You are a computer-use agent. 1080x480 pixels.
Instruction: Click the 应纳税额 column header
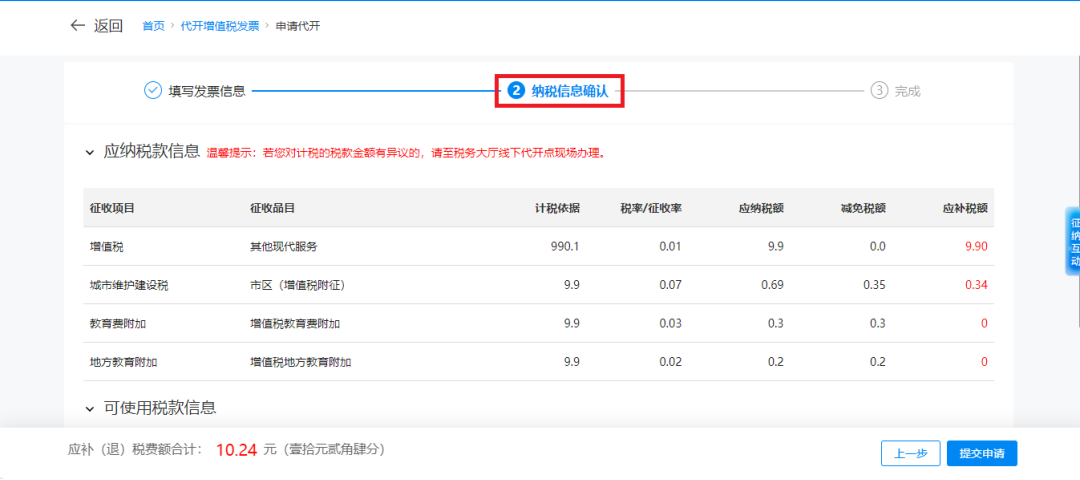761,208
